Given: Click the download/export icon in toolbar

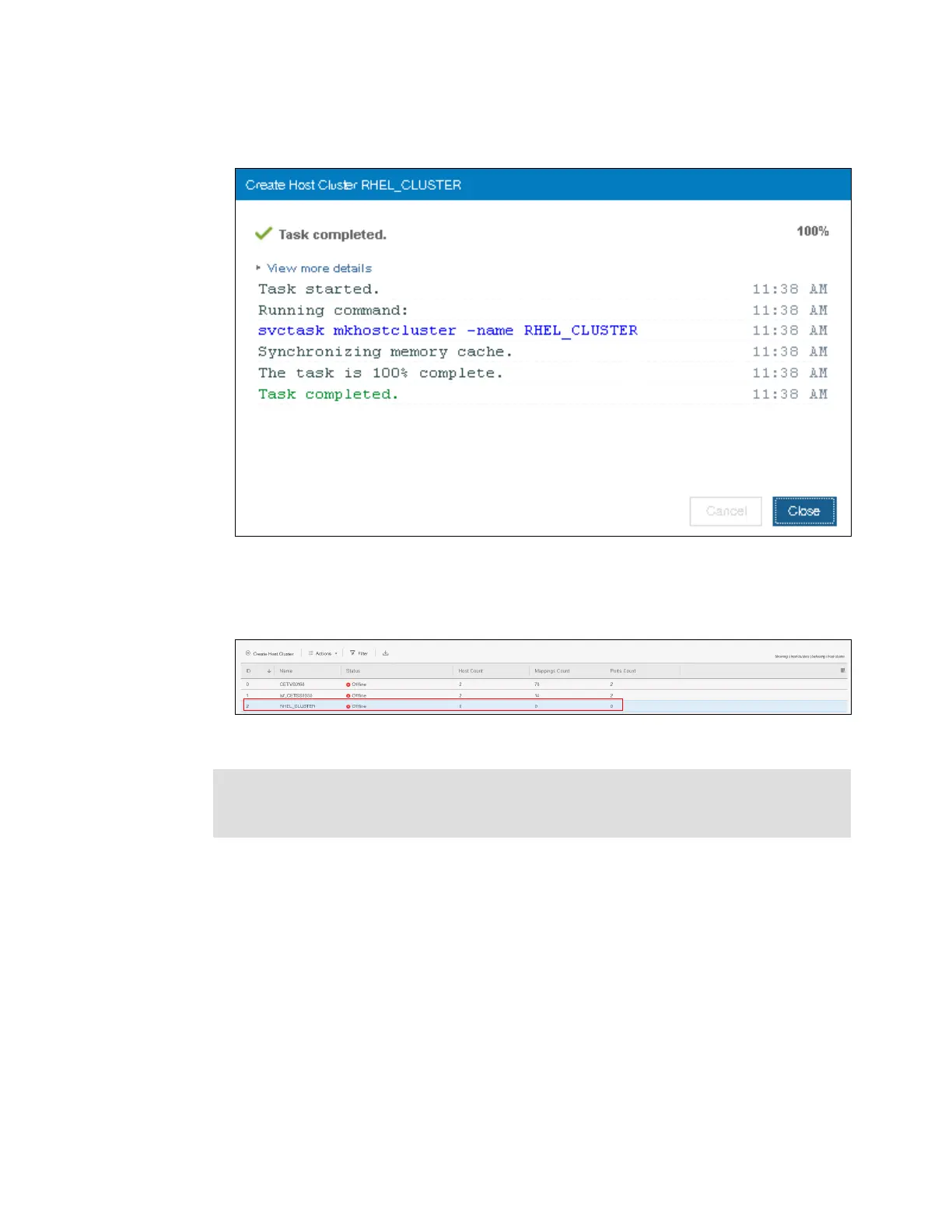Looking at the screenshot, I should [385, 653].
